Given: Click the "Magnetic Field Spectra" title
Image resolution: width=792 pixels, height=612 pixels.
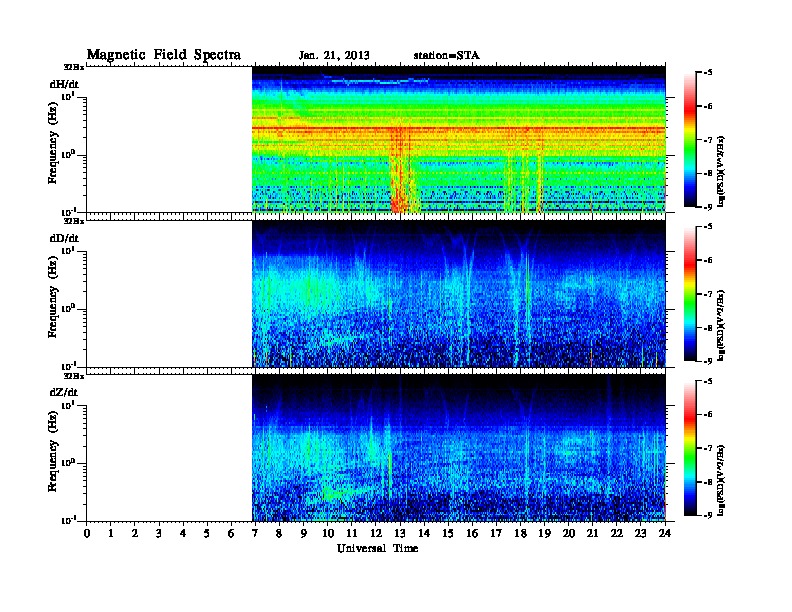Looking at the screenshot, I should (x=164, y=55).
